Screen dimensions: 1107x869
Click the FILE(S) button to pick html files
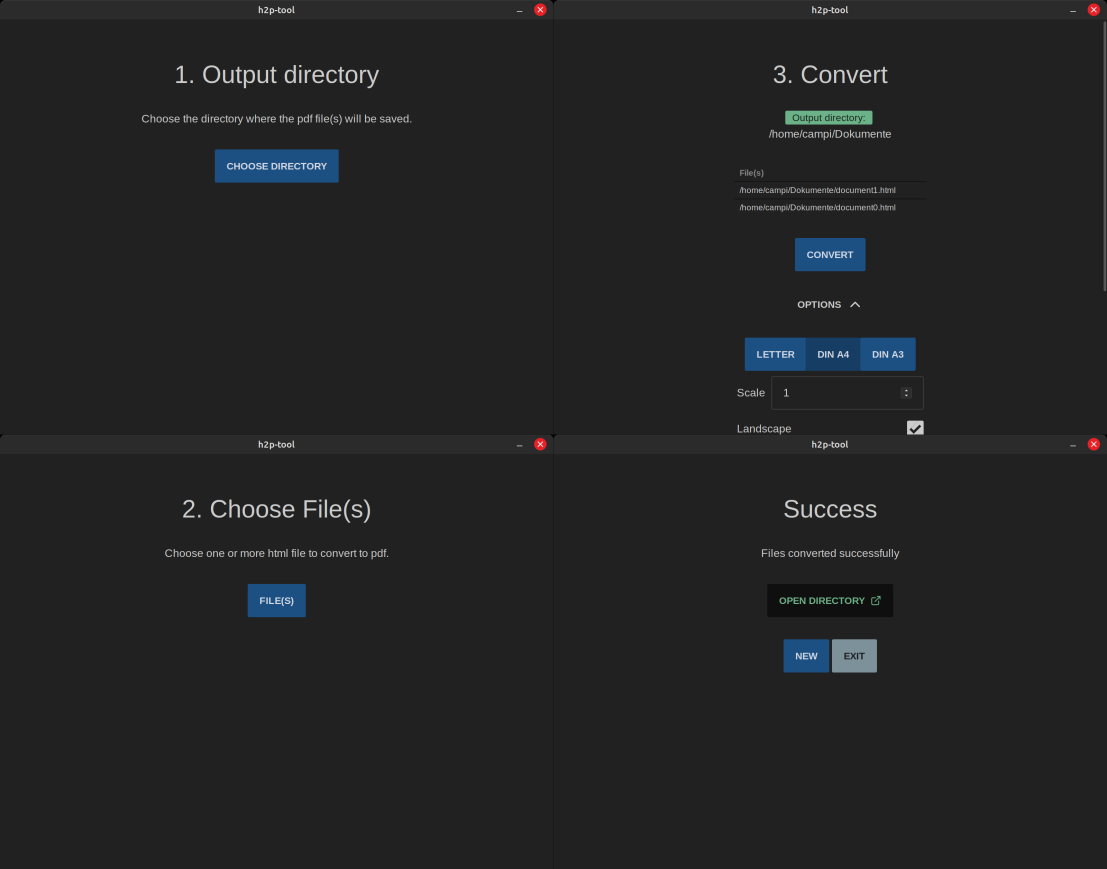(276, 600)
